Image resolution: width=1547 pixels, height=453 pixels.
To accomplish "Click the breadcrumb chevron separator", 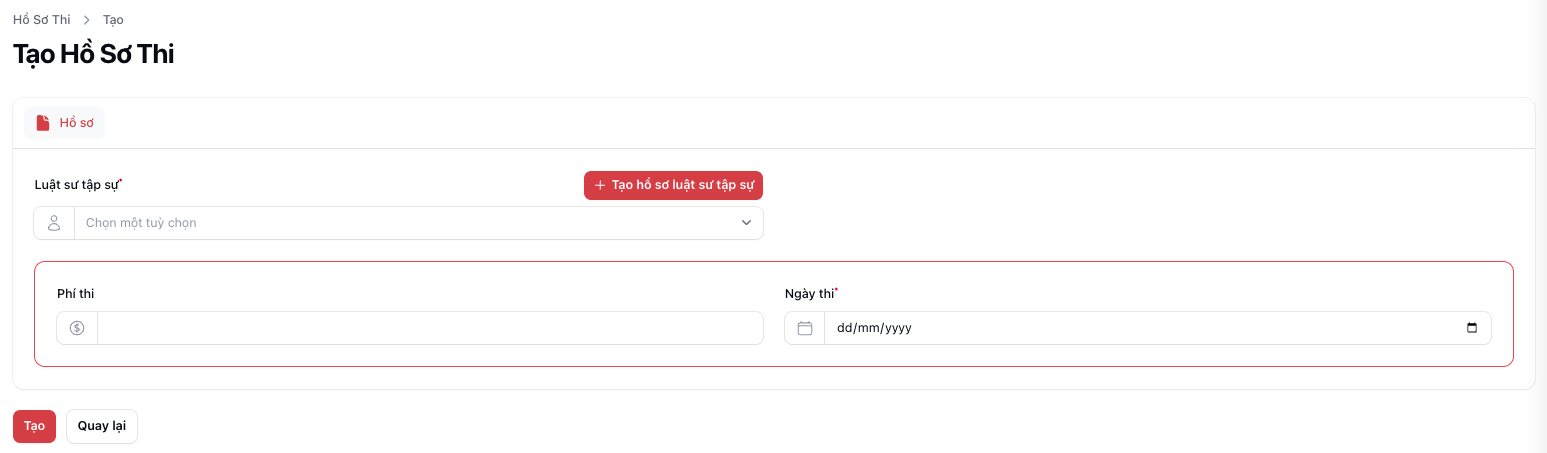I will pyautogui.click(x=87, y=20).
